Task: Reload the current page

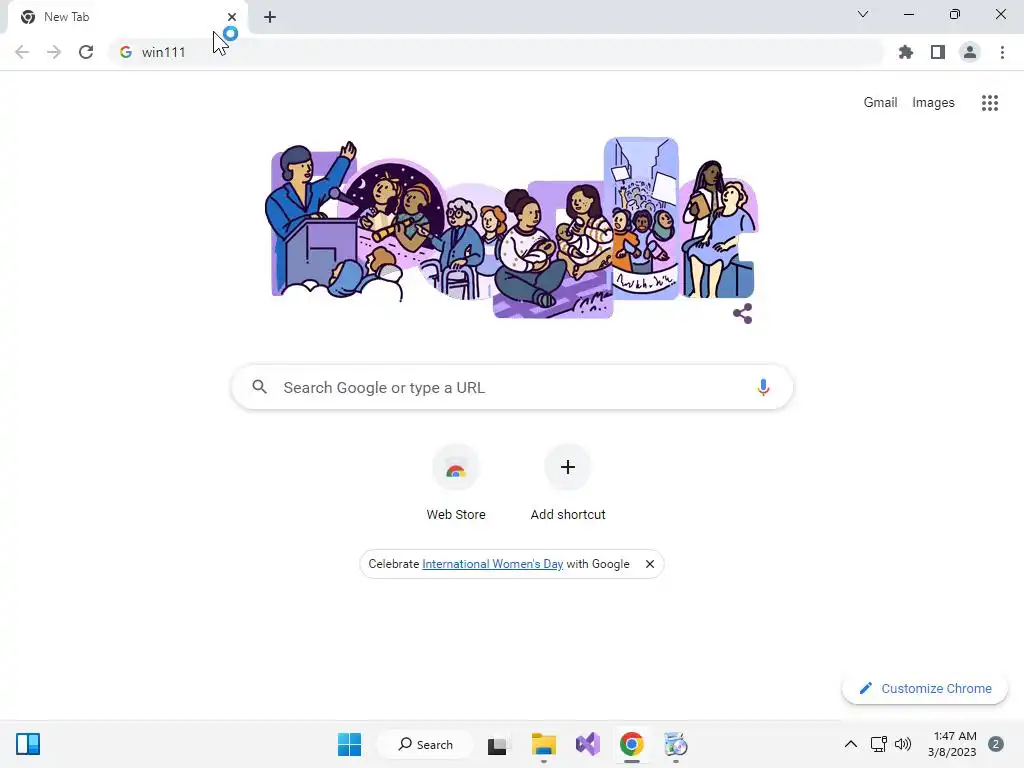Action: 86,52
